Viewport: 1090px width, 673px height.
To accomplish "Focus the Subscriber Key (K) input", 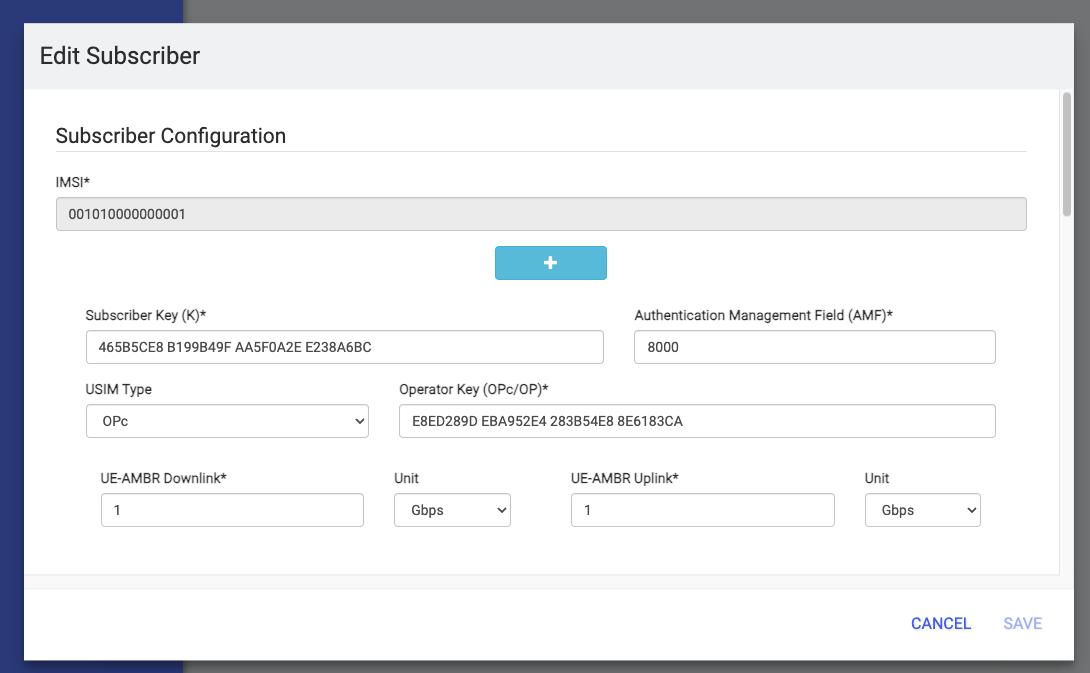I will (x=345, y=347).
